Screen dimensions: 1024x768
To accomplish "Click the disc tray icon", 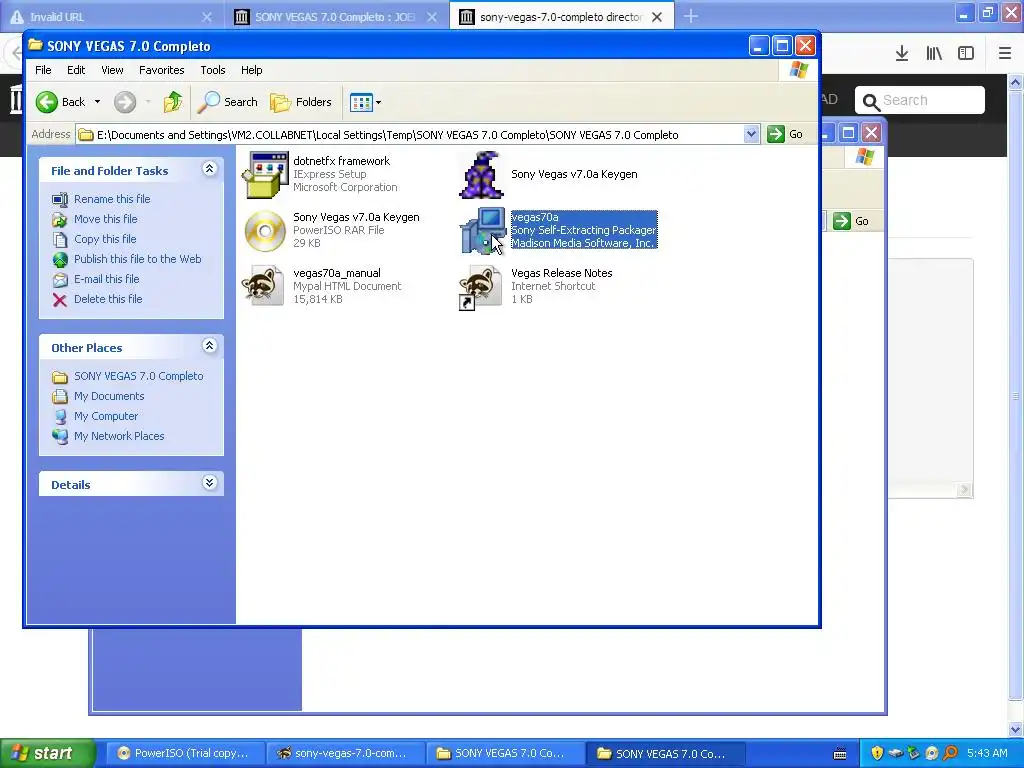I will click(932, 753).
